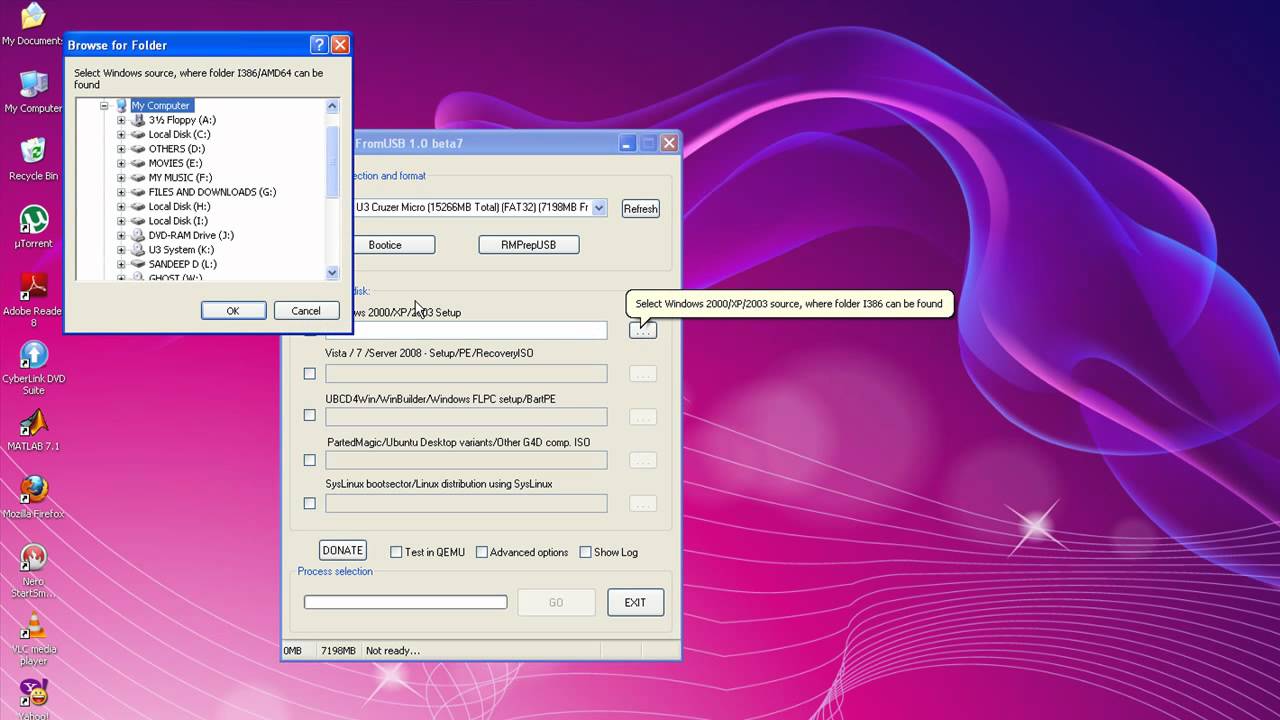Click folder tree scrollbar down arrow
This screenshot has width=1280, height=720.
tap(333, 273)
